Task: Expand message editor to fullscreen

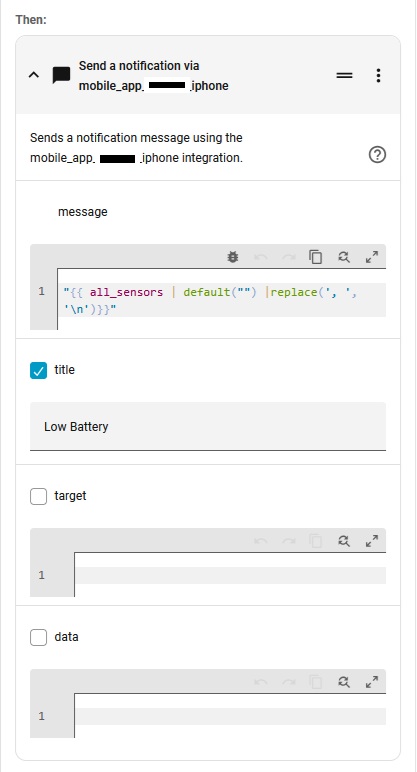Action: click(372, 257)
